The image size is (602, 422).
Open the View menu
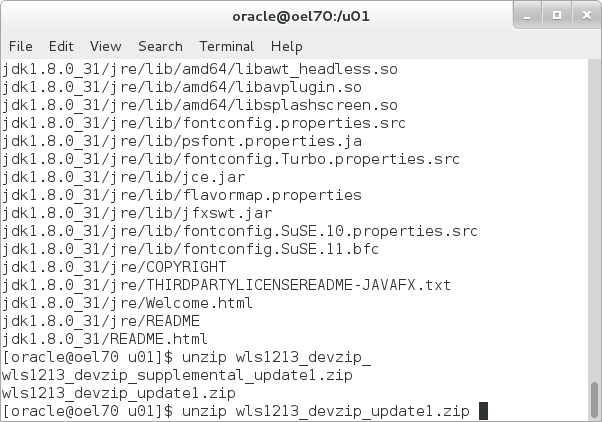tap(105, 46)
